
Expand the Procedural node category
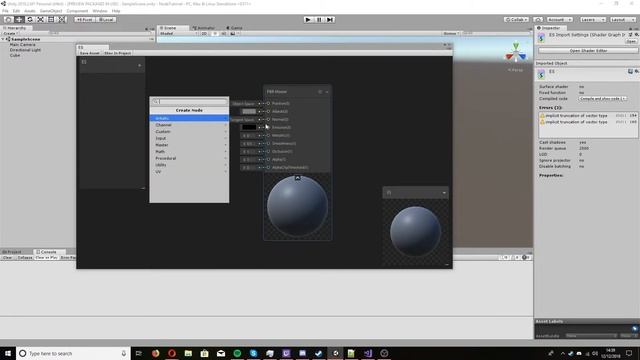point(189,158)
